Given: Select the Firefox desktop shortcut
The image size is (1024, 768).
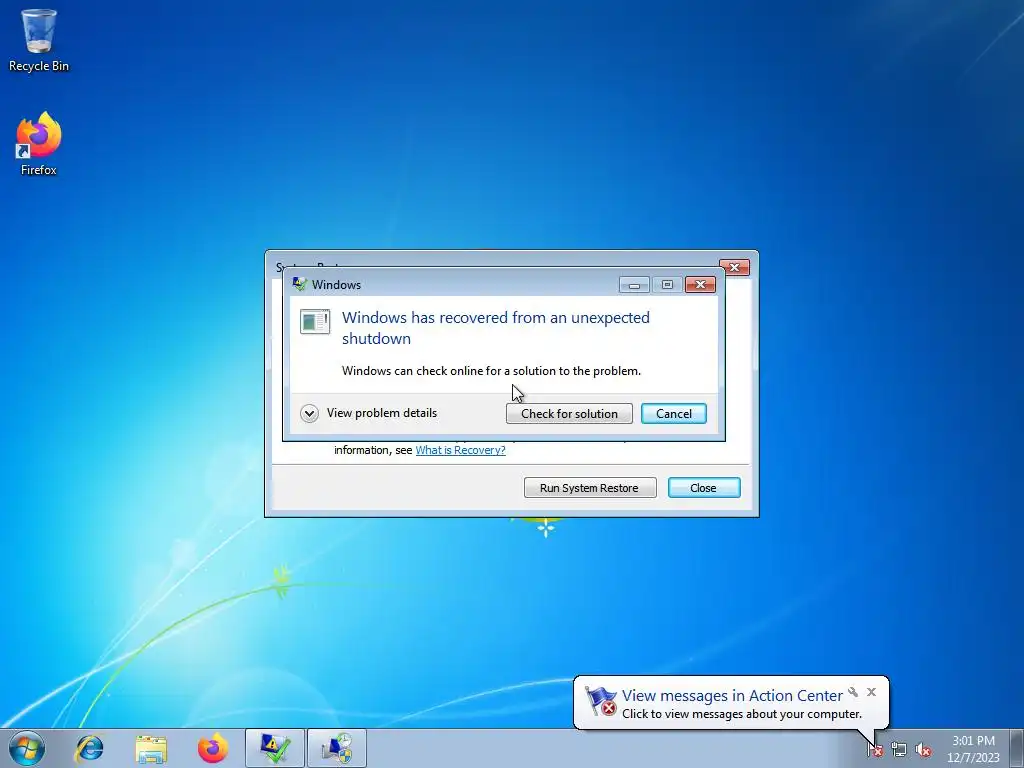Looking at the screenshot, I should coord(39,144).
